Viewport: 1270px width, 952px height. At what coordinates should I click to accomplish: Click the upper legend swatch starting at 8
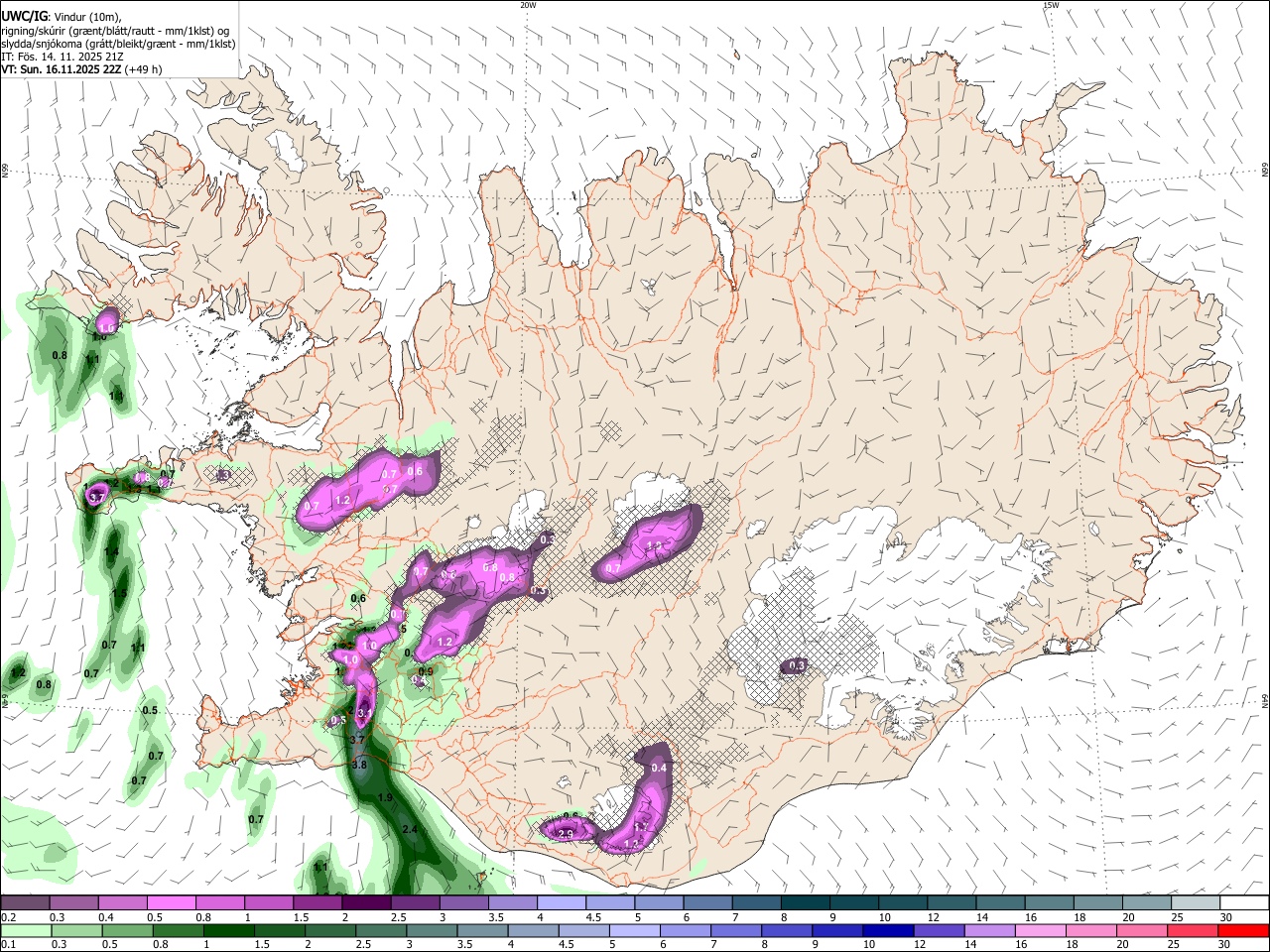click(x=805, y=902)
